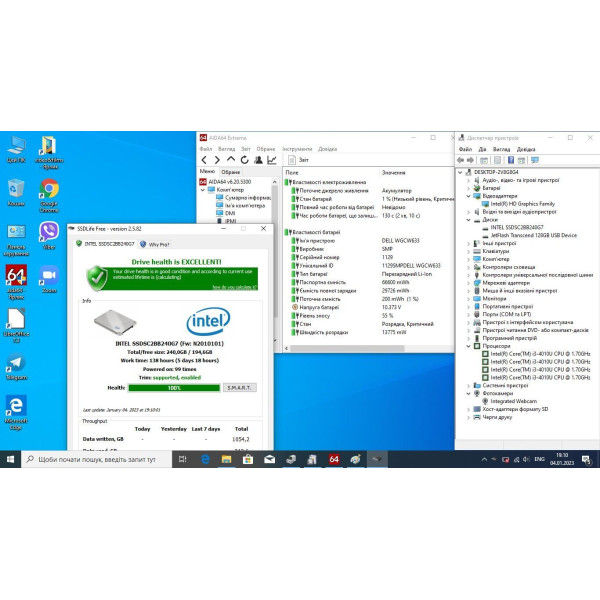This screenshot has width=600, height=600.
Task: Switch to Why Pro? tab in SSDLife
Action: pyautogui.click(x=155, y=244)
